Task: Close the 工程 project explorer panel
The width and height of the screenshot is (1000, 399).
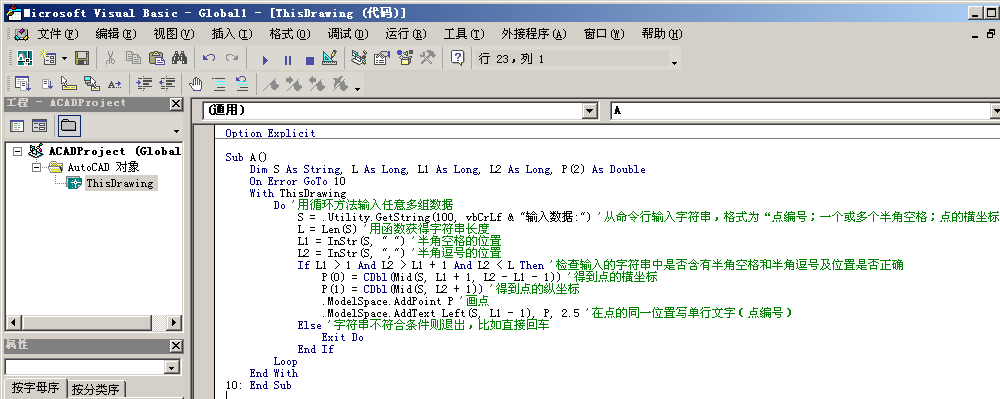Action: (176, 104)
